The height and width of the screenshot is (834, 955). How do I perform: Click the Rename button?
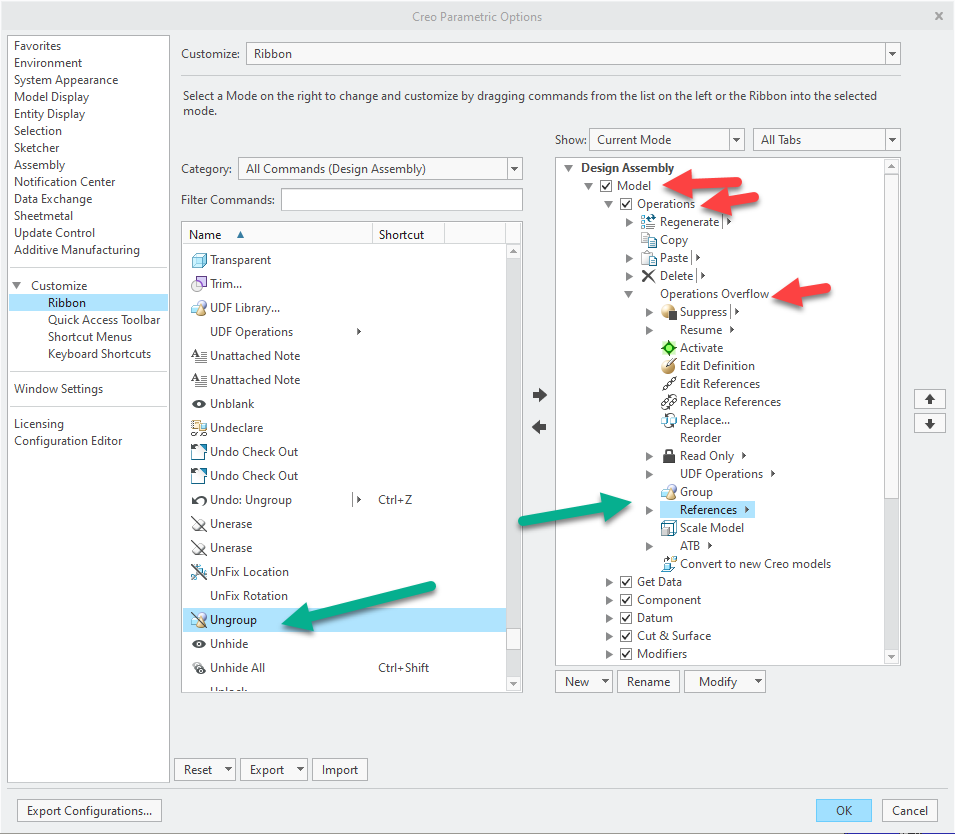tap(649, 682)
